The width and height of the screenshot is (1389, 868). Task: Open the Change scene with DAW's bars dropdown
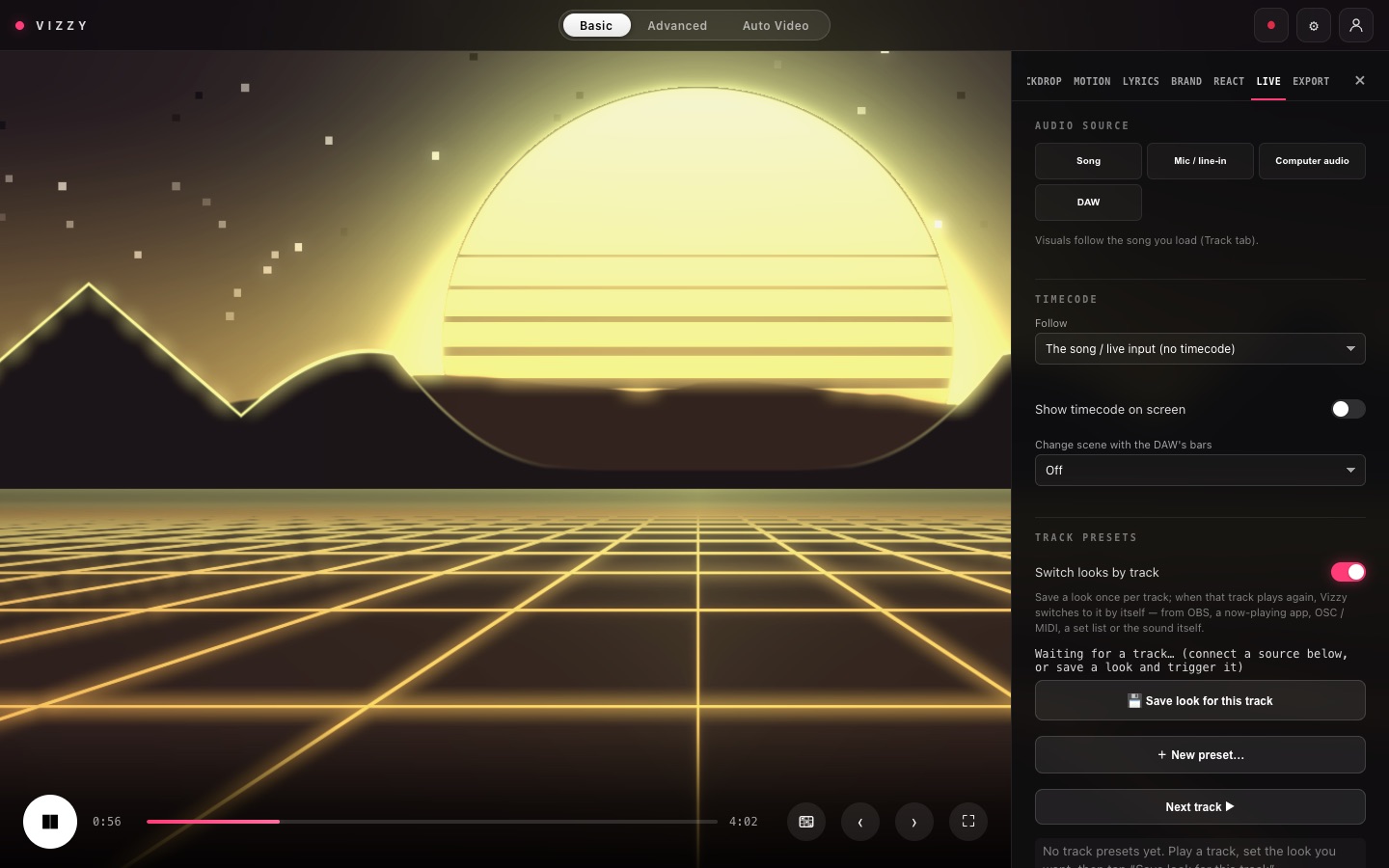(1200, 471)
